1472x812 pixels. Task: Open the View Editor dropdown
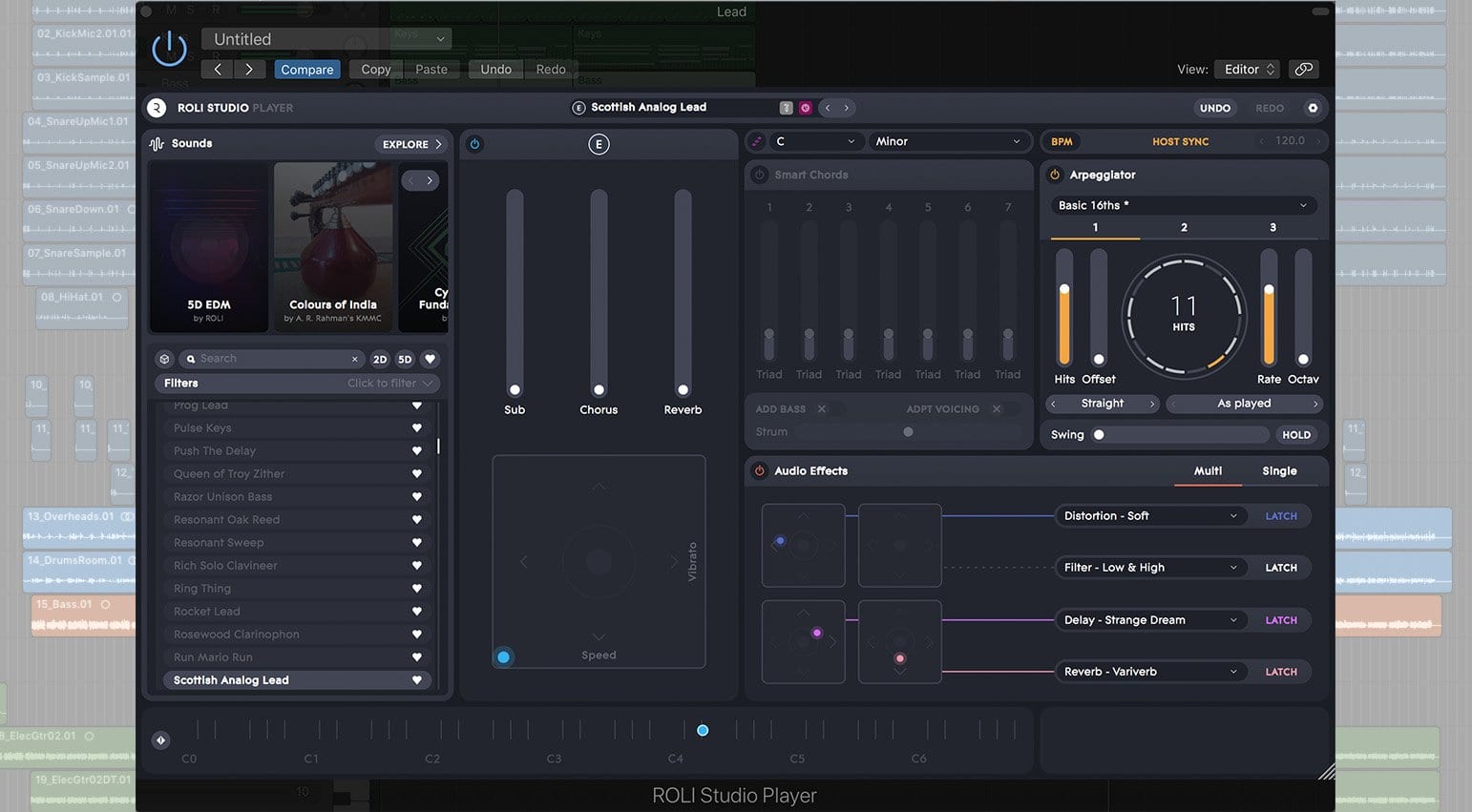click(1247, 69)
